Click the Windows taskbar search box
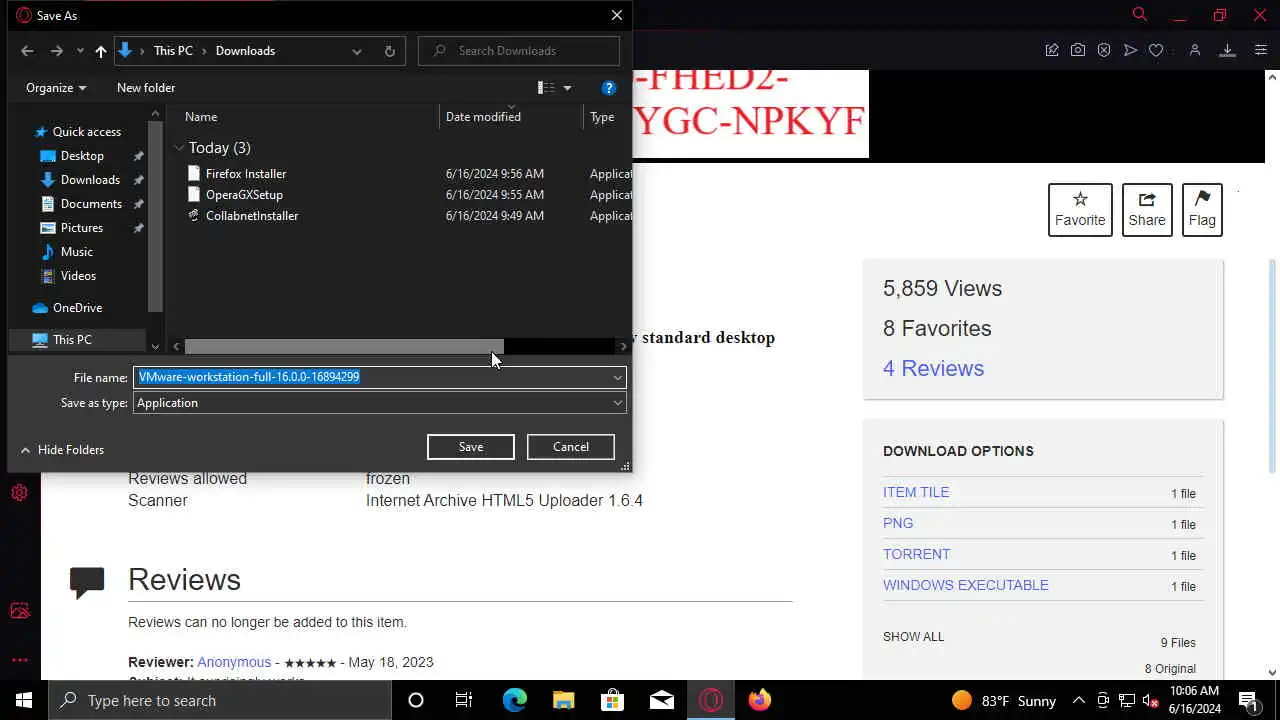This screenshot has height=720, width=1280. click(x=220, y=700)
